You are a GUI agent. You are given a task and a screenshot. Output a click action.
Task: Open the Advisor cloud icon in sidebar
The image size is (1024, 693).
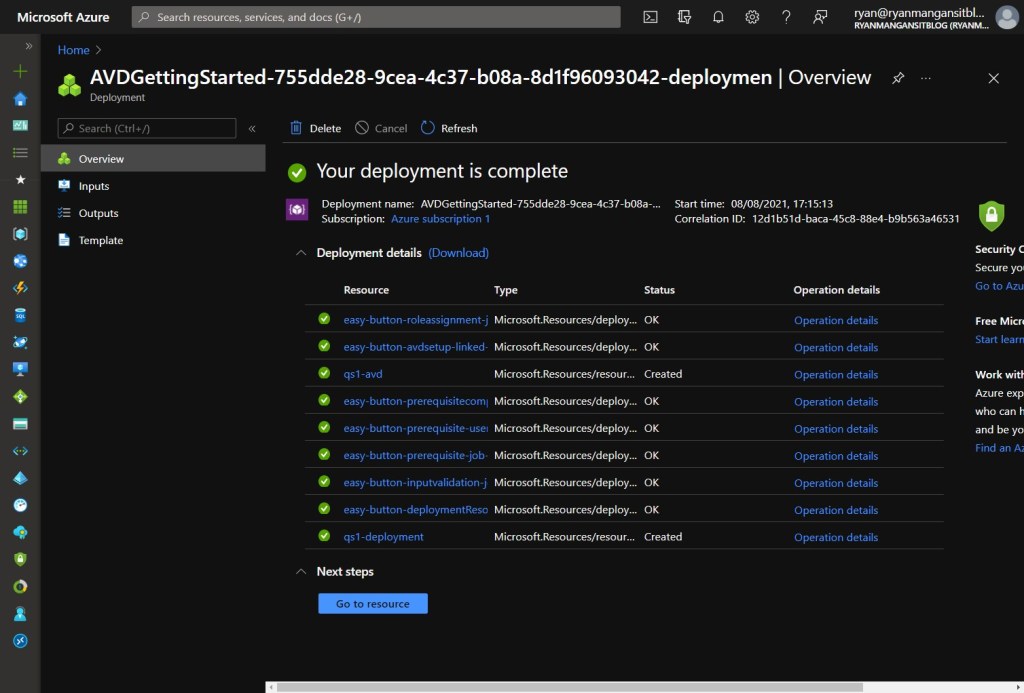point(20,532)
